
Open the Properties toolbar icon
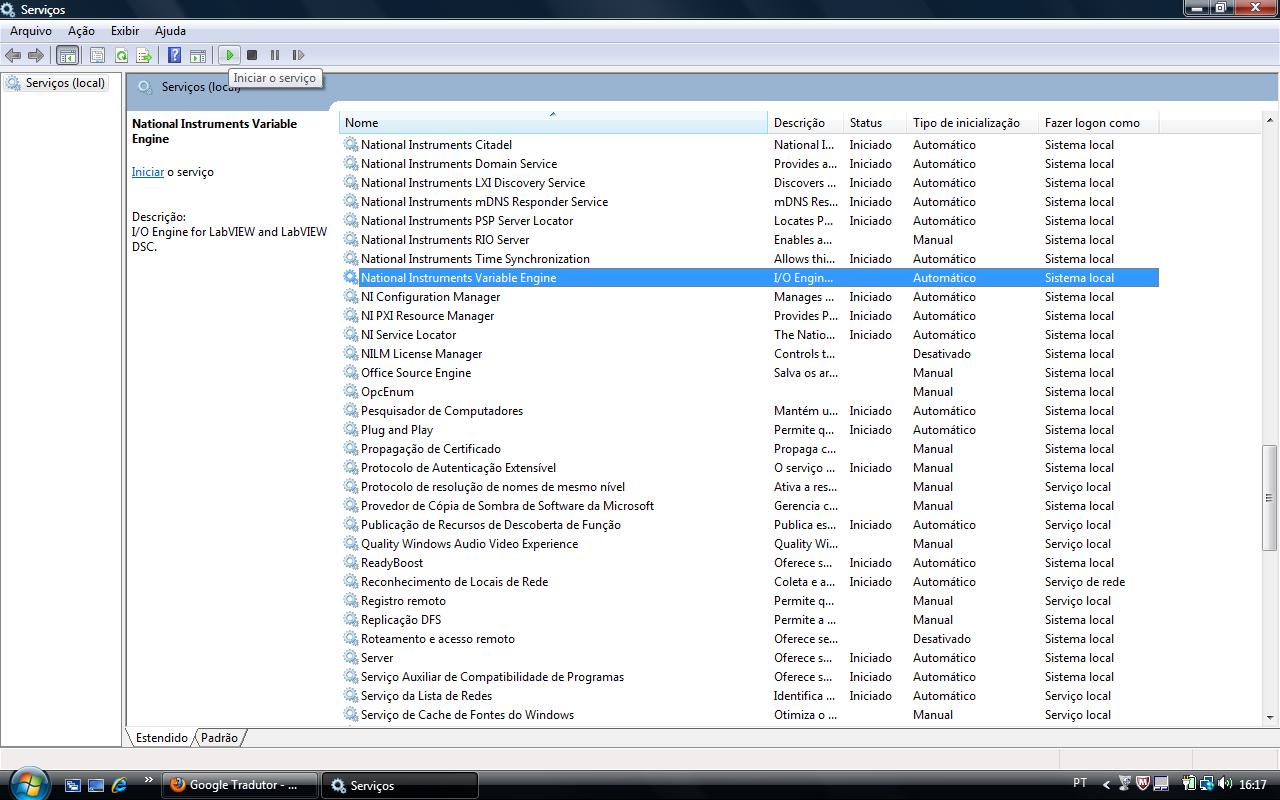tap(97, 55)
